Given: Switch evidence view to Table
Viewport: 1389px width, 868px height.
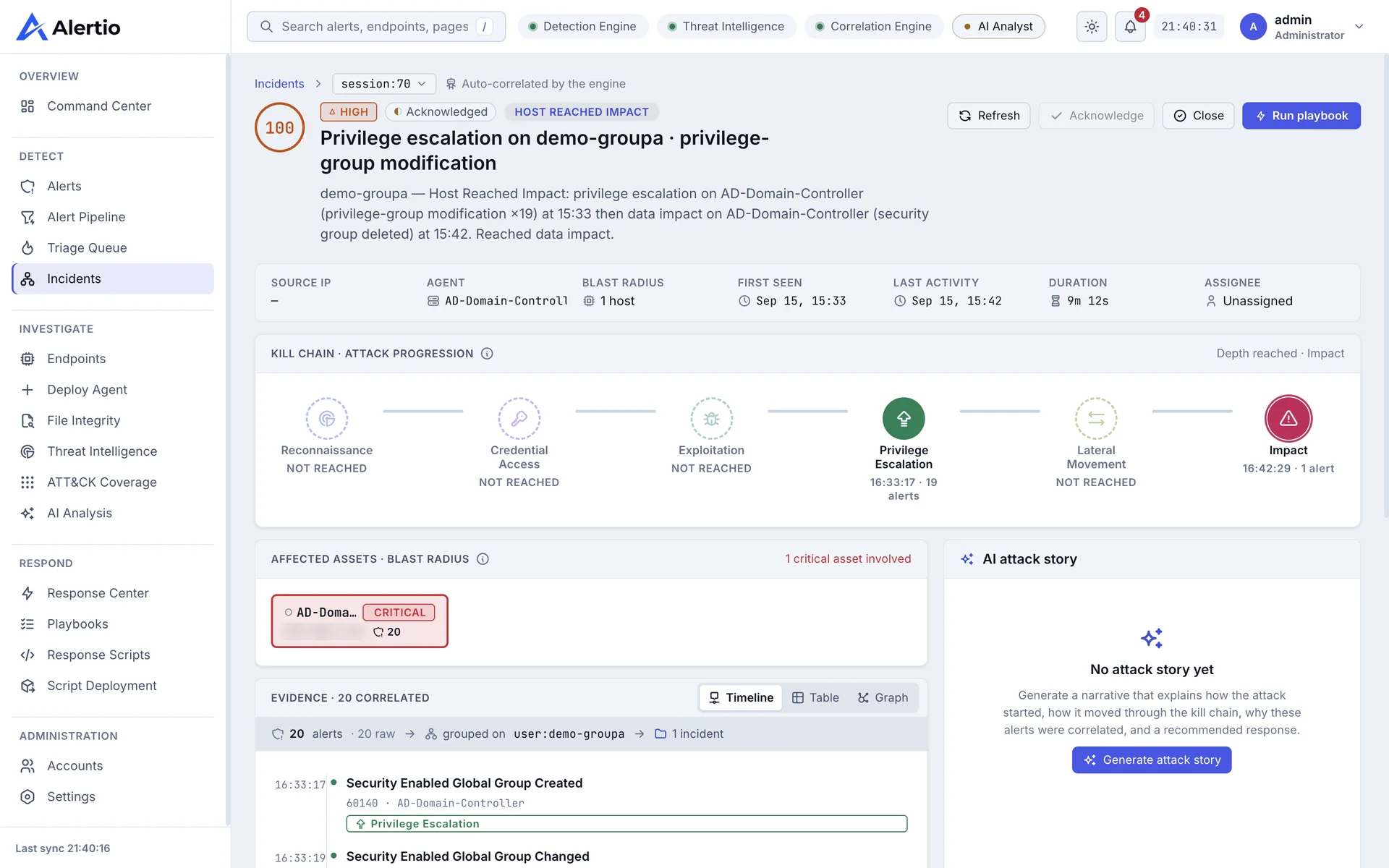Looking at the screenshot, I should tap(815, 698).
